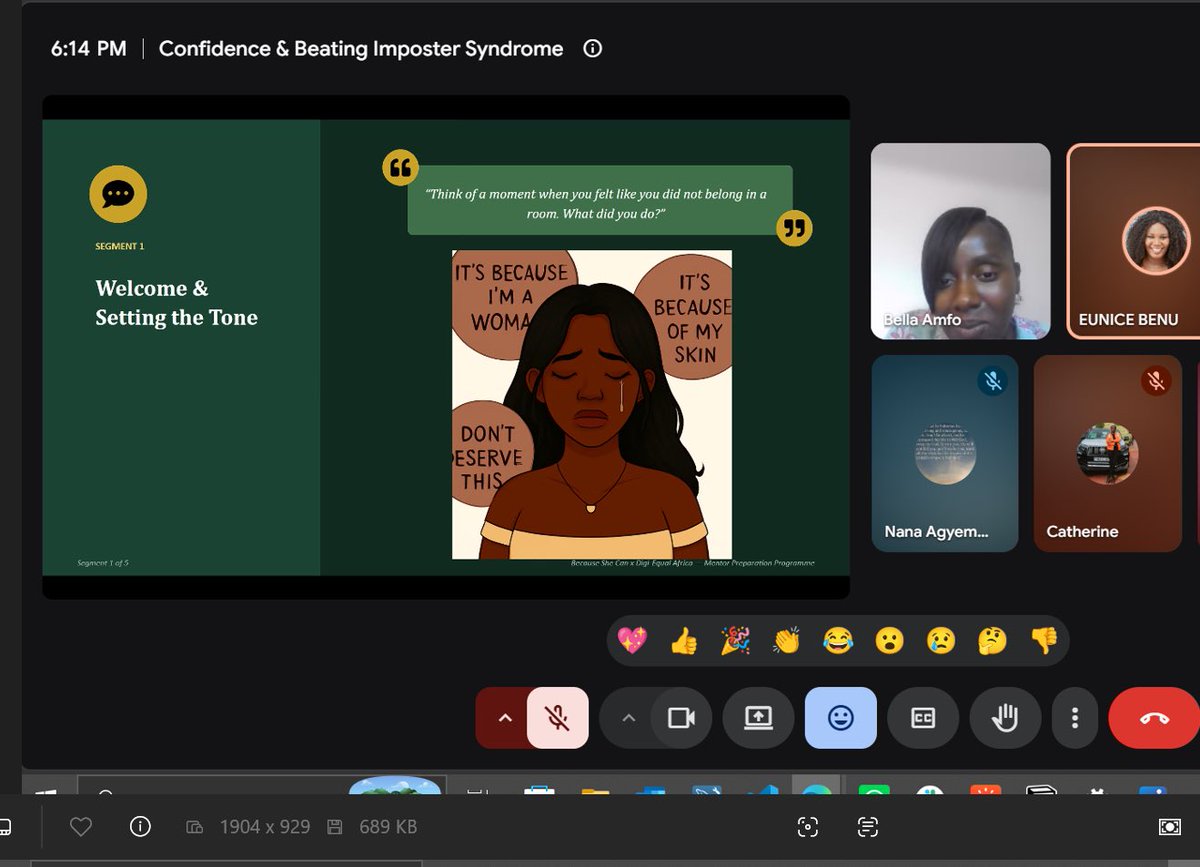Select EUNICE BENU's participant tile
The height and width of the screenshot is (867, 1200).
tap(1133, 241)
